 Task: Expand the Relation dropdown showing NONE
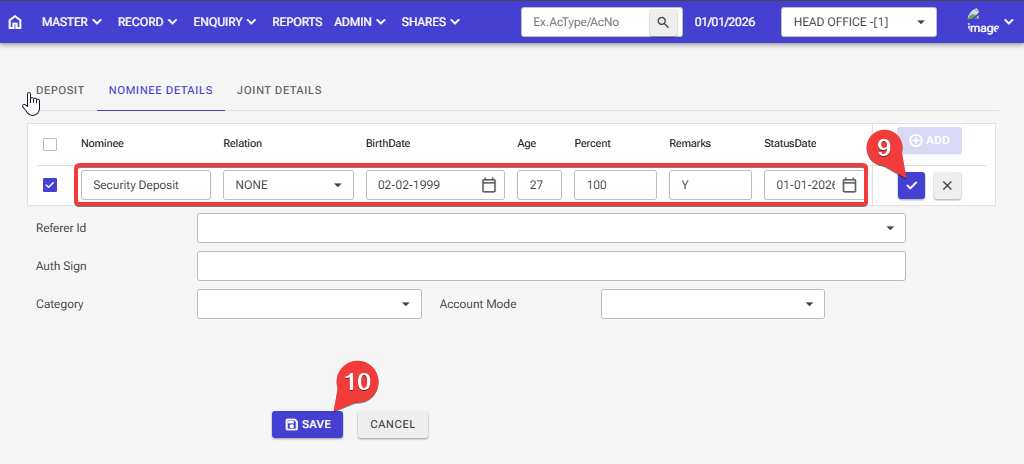[288, 185]
